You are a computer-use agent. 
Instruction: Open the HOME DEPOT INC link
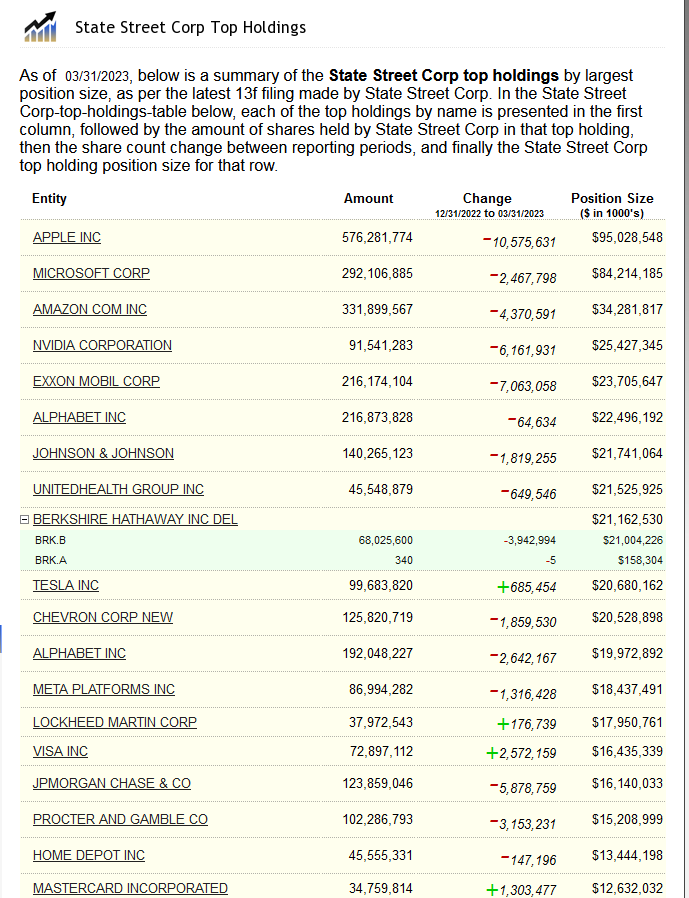pyautogui.click(x=89, y=856)
